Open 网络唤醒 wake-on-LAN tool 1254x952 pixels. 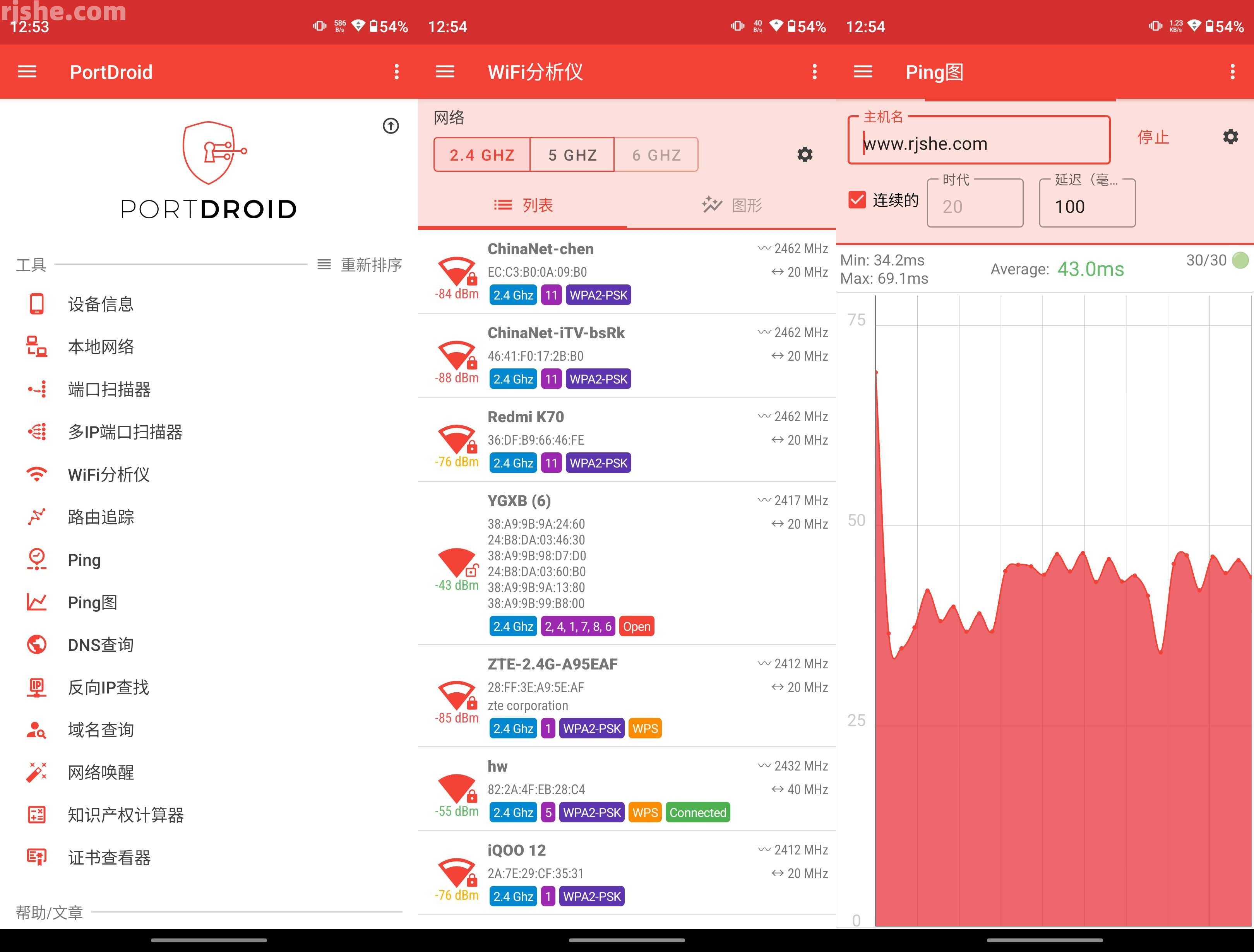(x=209, y=772)
